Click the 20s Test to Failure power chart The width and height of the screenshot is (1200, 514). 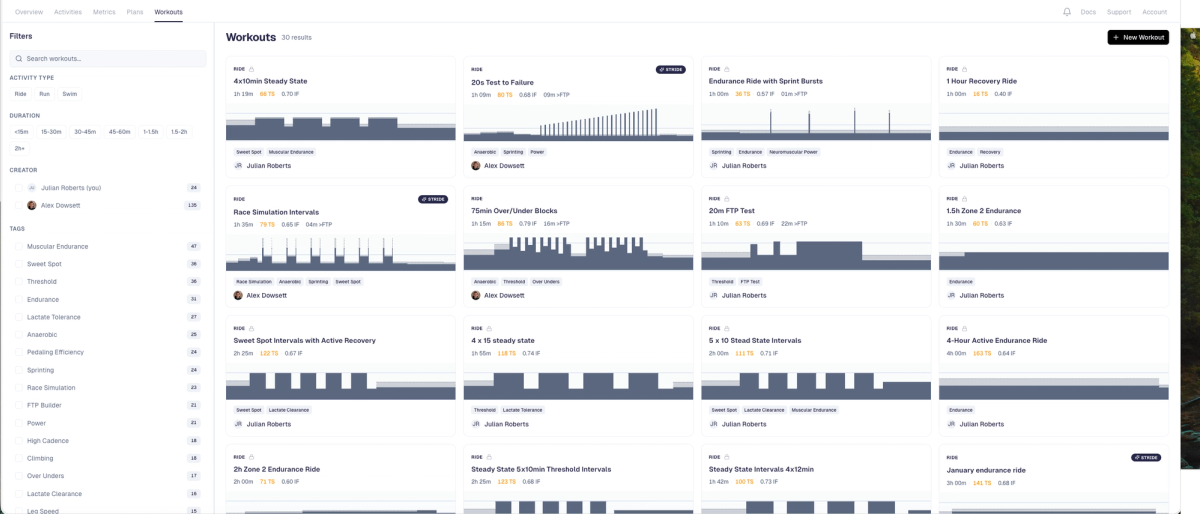(578, 122)
